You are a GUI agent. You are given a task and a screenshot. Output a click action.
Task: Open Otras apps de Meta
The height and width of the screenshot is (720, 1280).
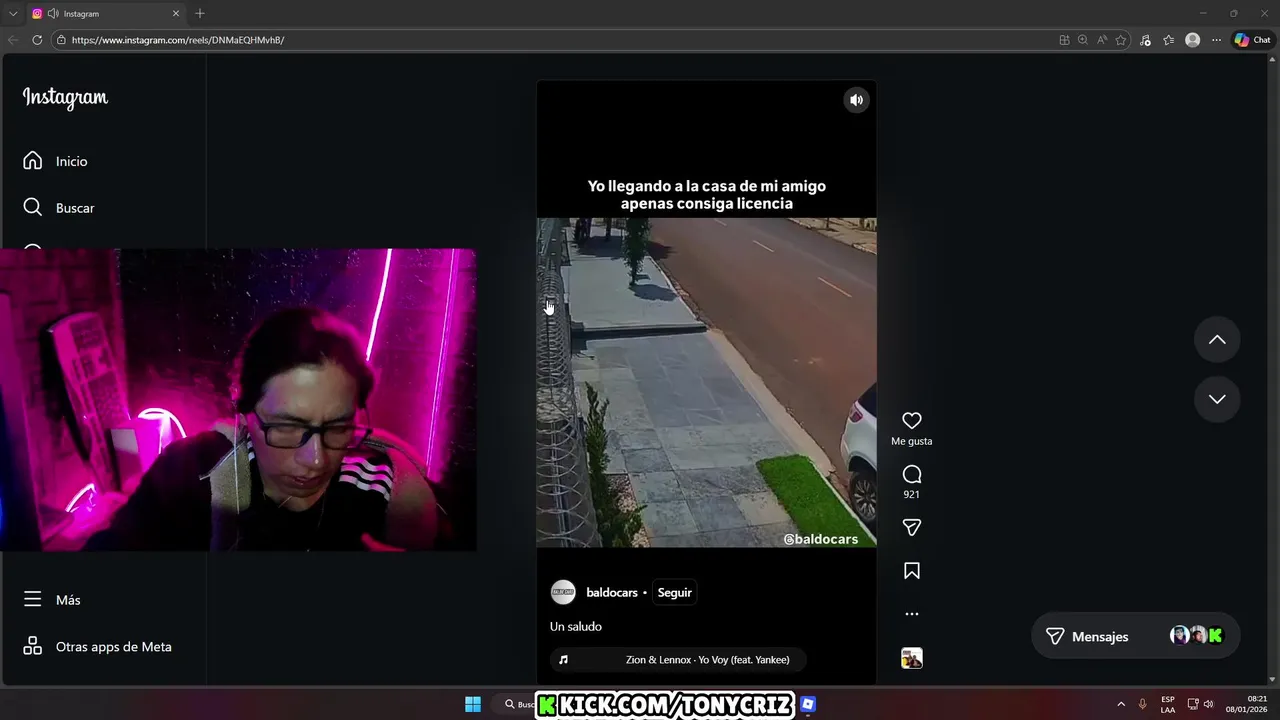98,647
